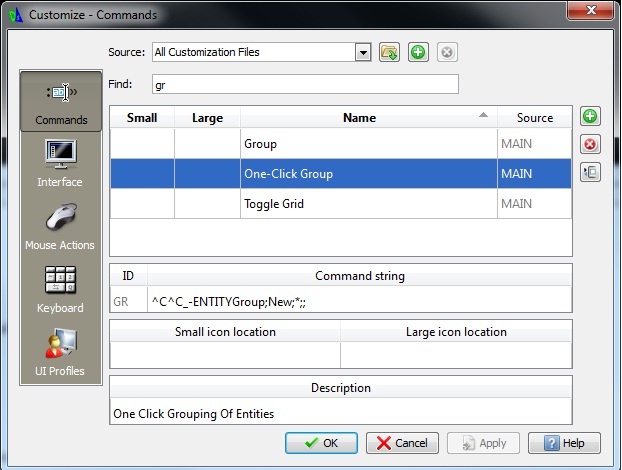This screenshot has width=622, height=470.
Task: Open the Keyboard section
Action: 61,290
